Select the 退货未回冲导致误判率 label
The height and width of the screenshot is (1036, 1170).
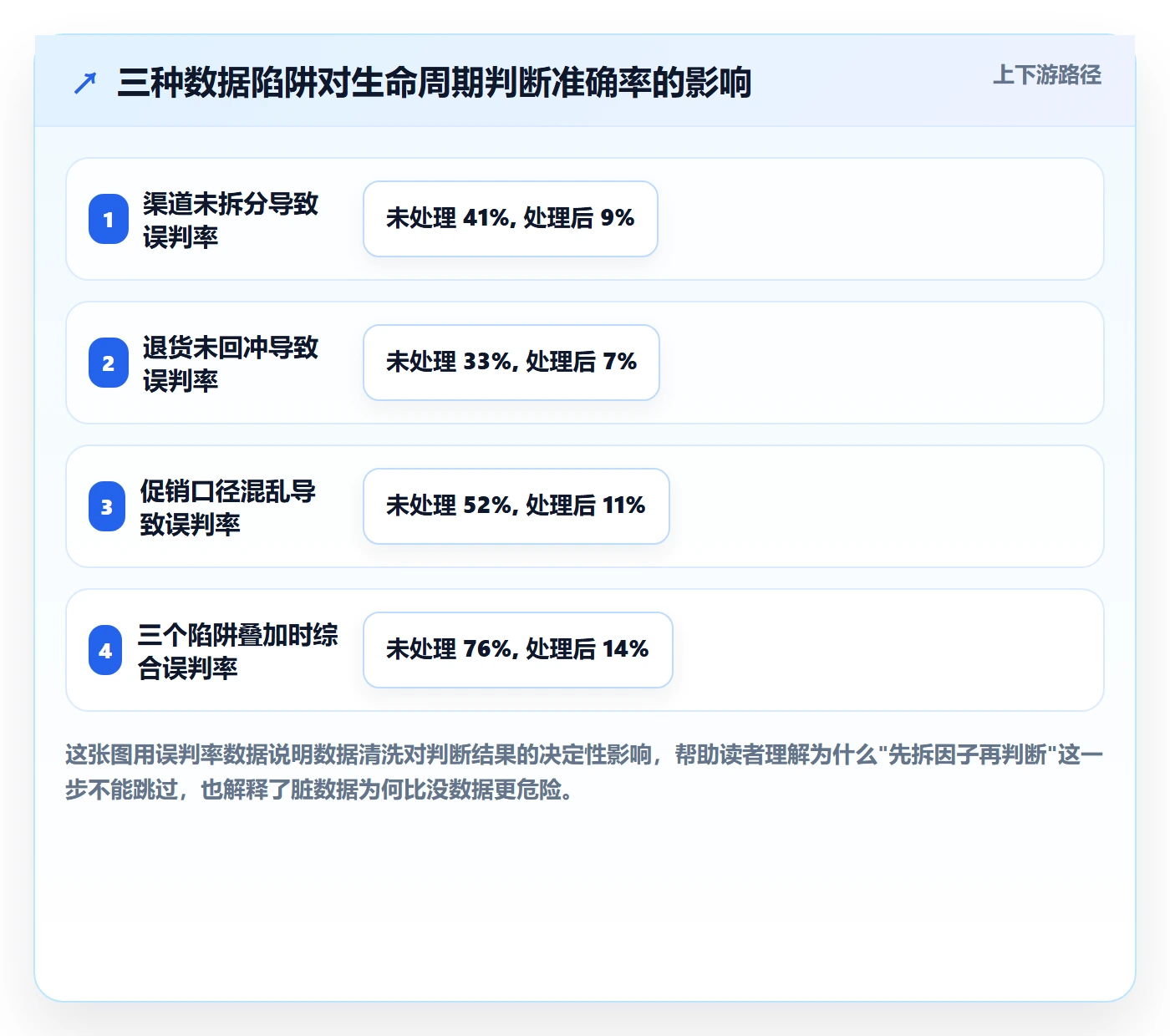(x=231, y=363)
